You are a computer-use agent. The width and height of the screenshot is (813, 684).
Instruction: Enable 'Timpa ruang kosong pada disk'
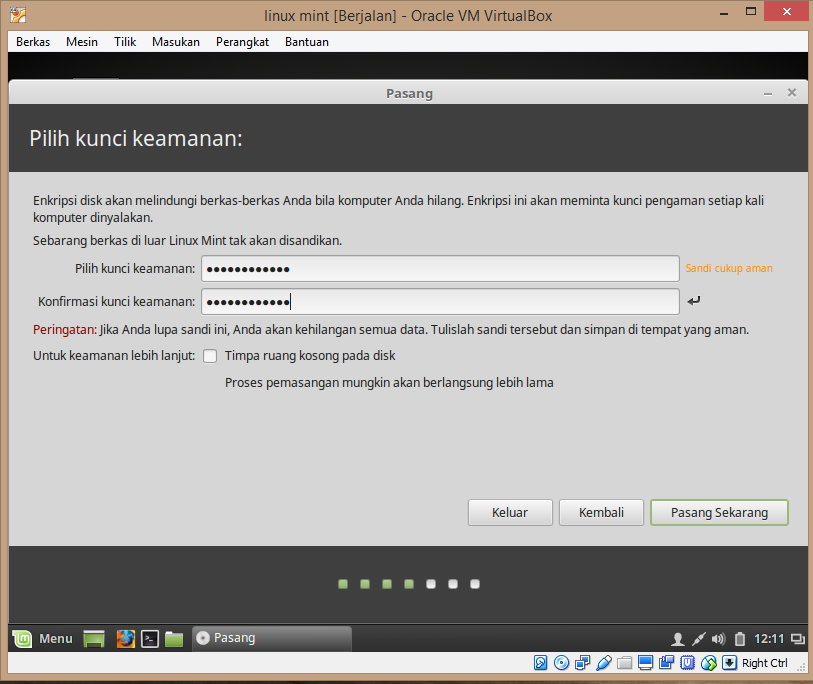tap(210, 355)
